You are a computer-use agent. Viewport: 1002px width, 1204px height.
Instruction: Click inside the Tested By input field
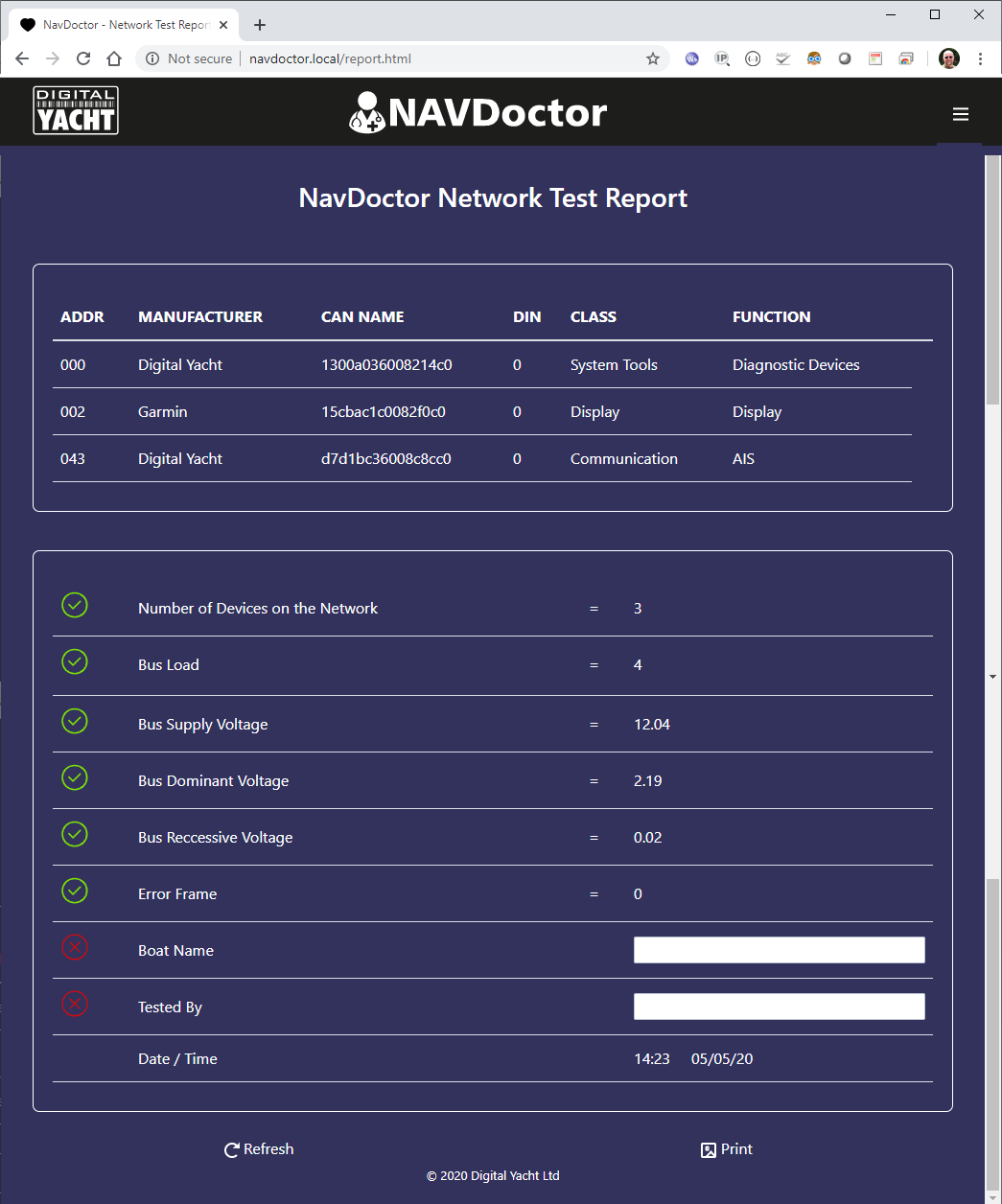point(779,1006)
